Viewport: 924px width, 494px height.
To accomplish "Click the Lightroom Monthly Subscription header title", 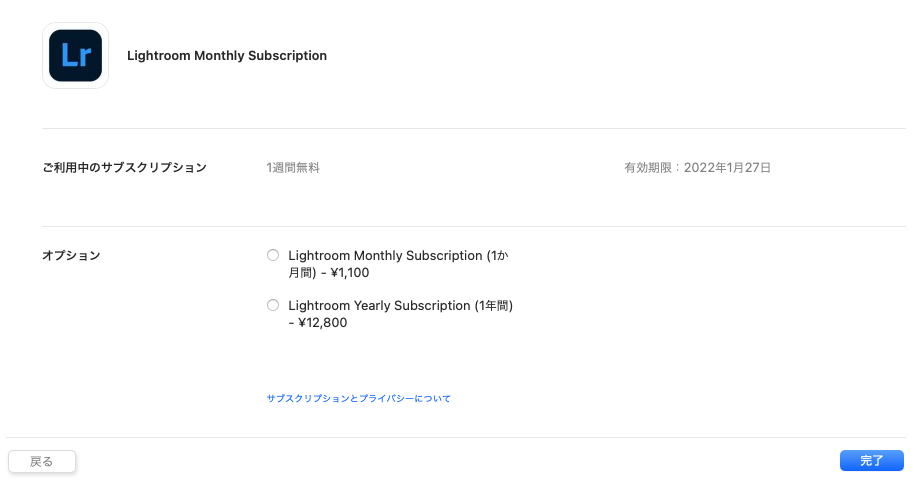I will click(227, 56).
